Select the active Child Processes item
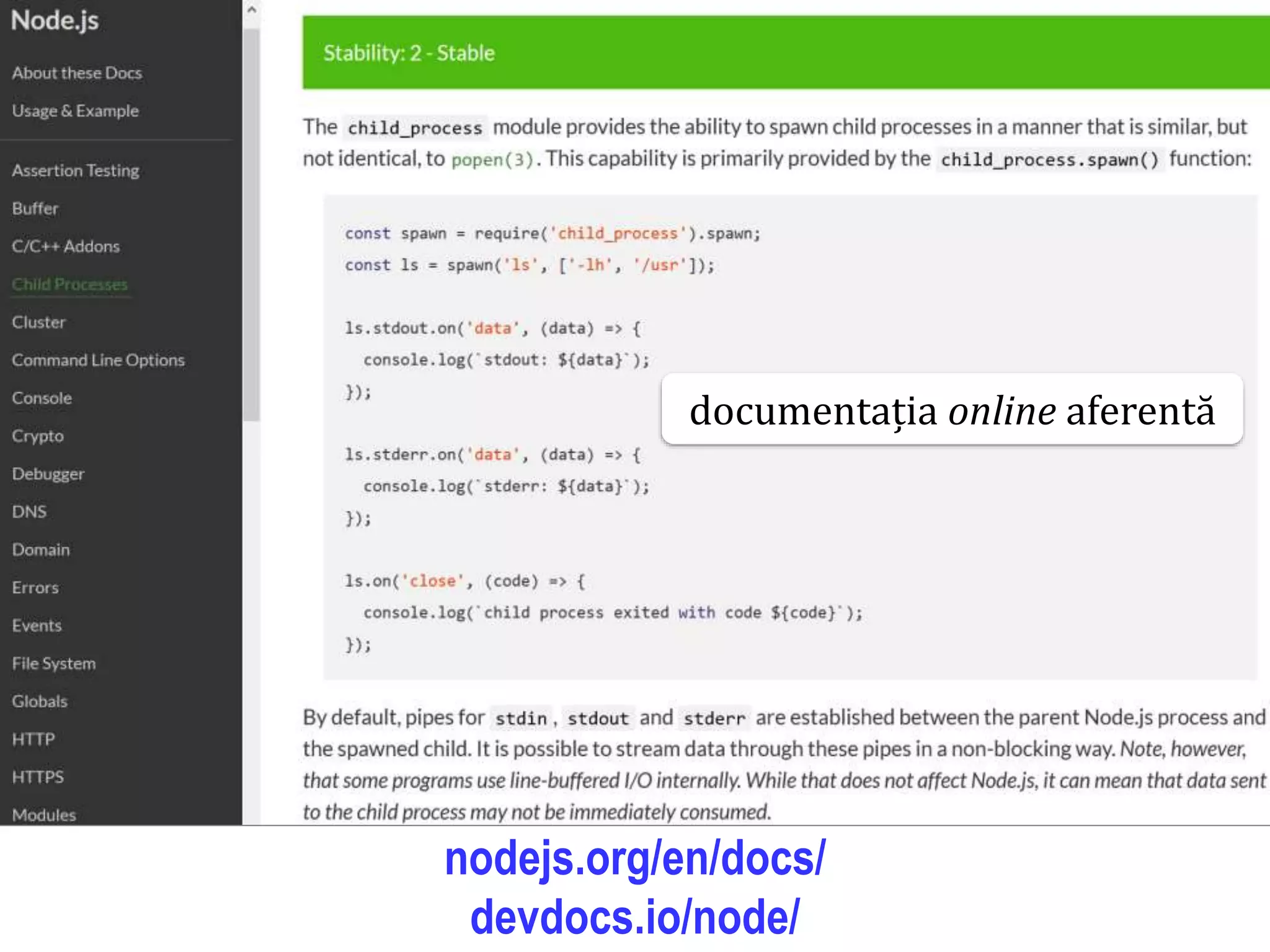 click(69, 284)
